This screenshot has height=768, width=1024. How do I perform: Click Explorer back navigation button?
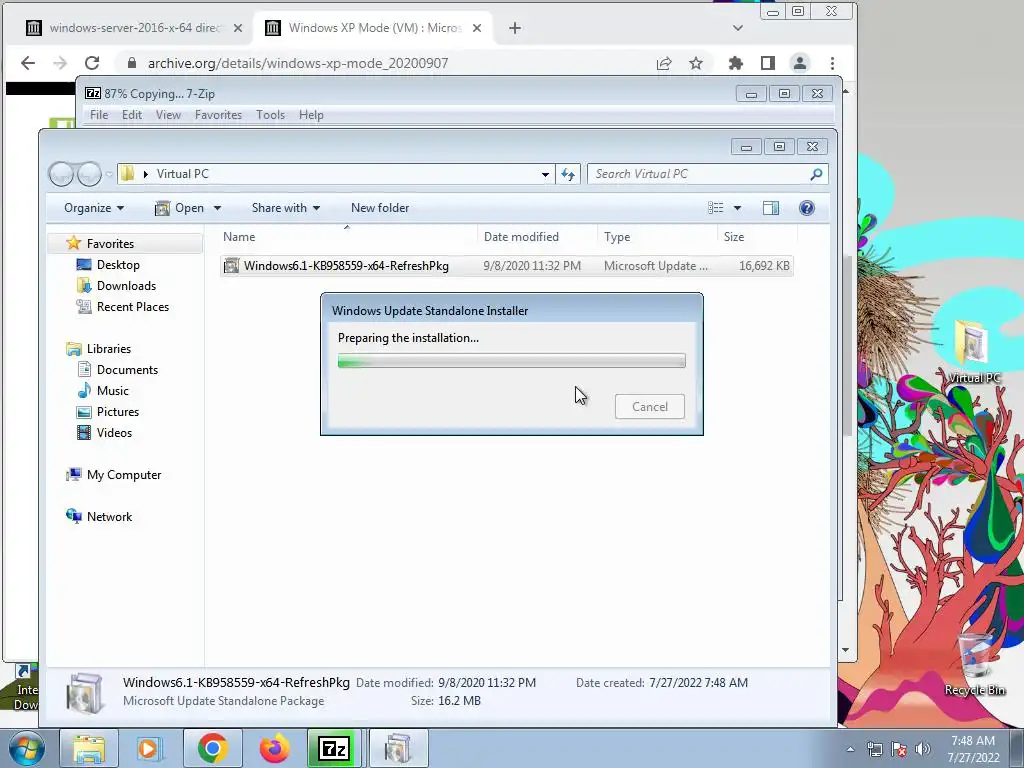click(61, 174)
